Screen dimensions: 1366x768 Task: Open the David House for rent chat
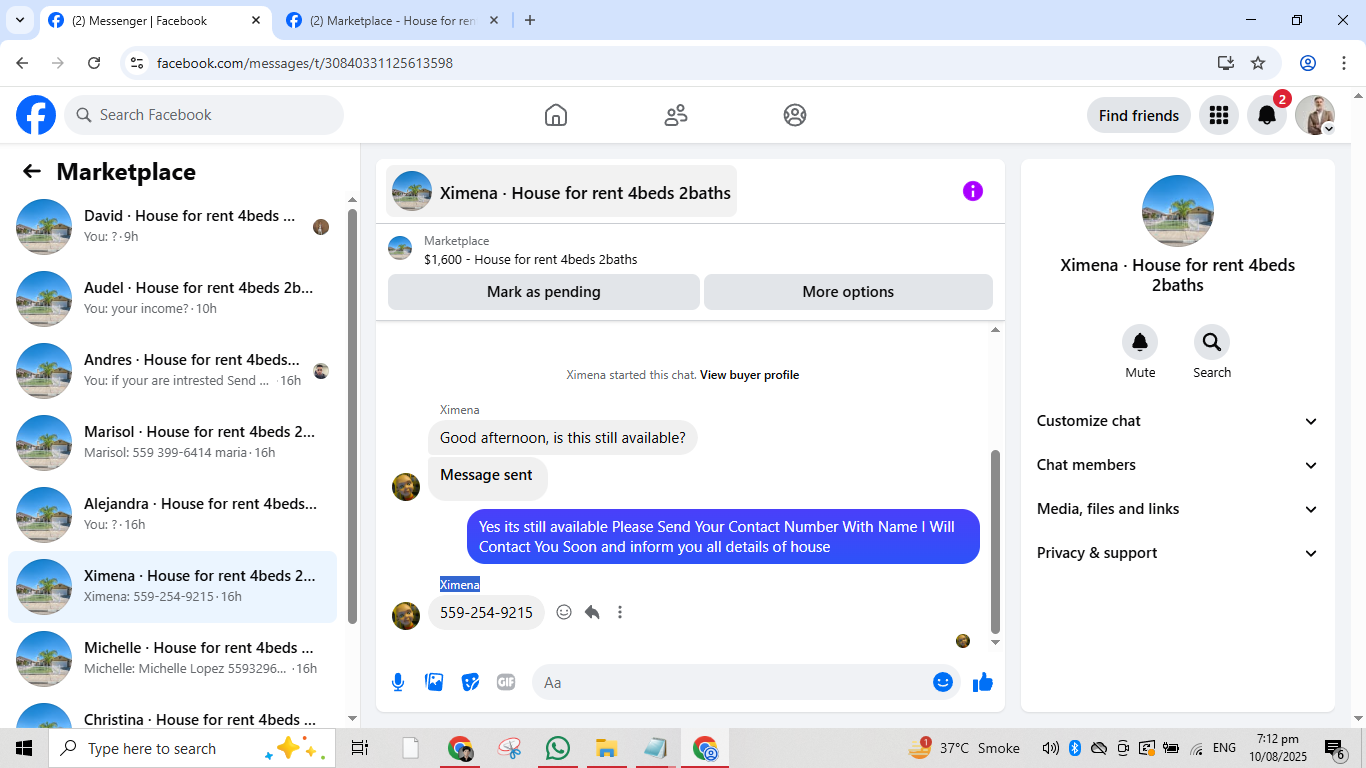tap(172, 227)
